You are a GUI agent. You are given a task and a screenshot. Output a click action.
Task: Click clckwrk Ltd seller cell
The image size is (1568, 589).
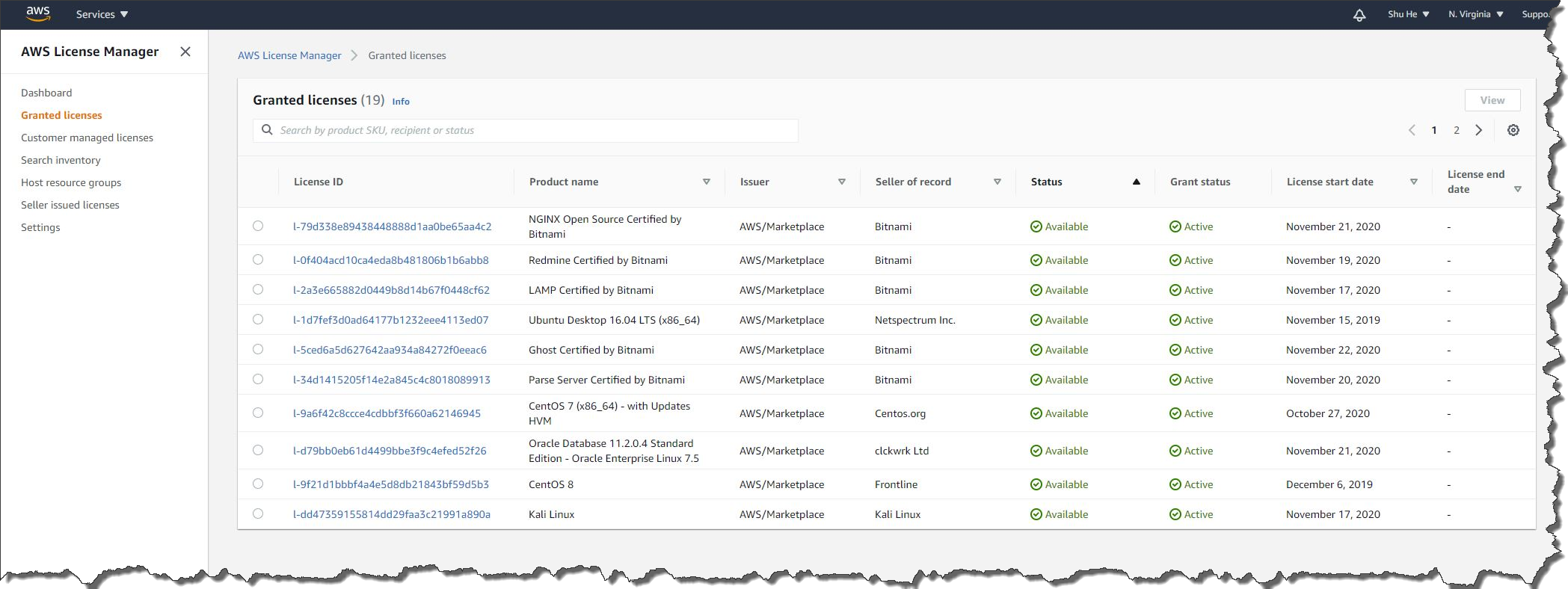point(902,451)
